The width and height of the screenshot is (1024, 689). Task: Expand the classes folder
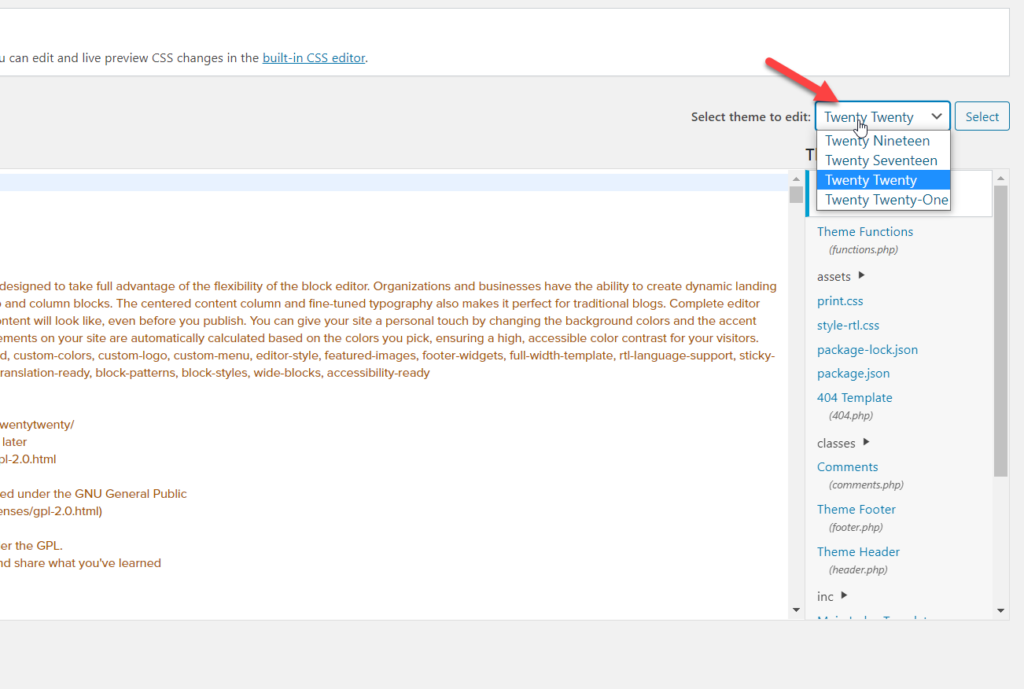point(843,443)
